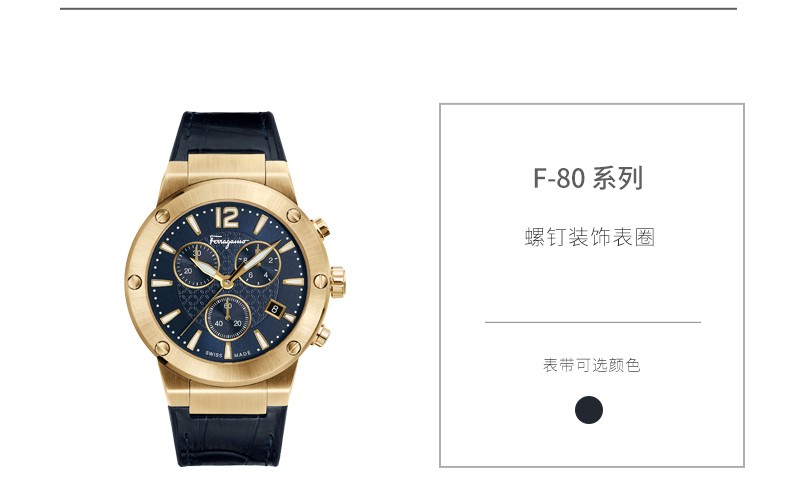Click the lower navy leather strap
The width and height of the screenshot is (790, 498).
coord(231,435)
